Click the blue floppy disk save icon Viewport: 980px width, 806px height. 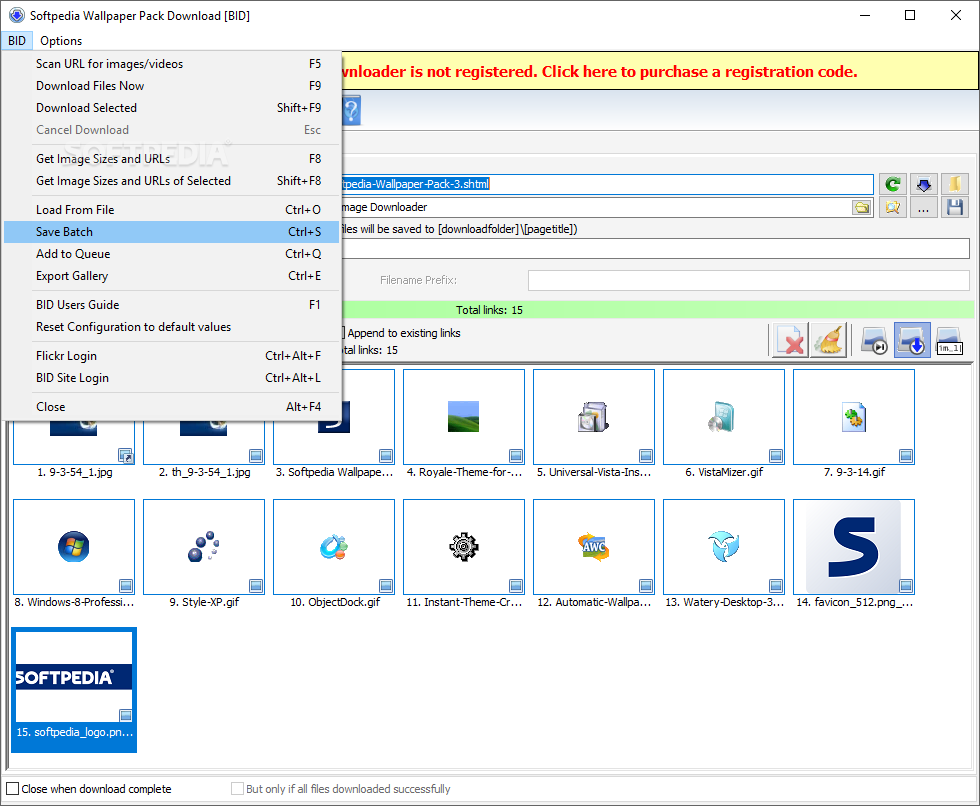point(955,207)
